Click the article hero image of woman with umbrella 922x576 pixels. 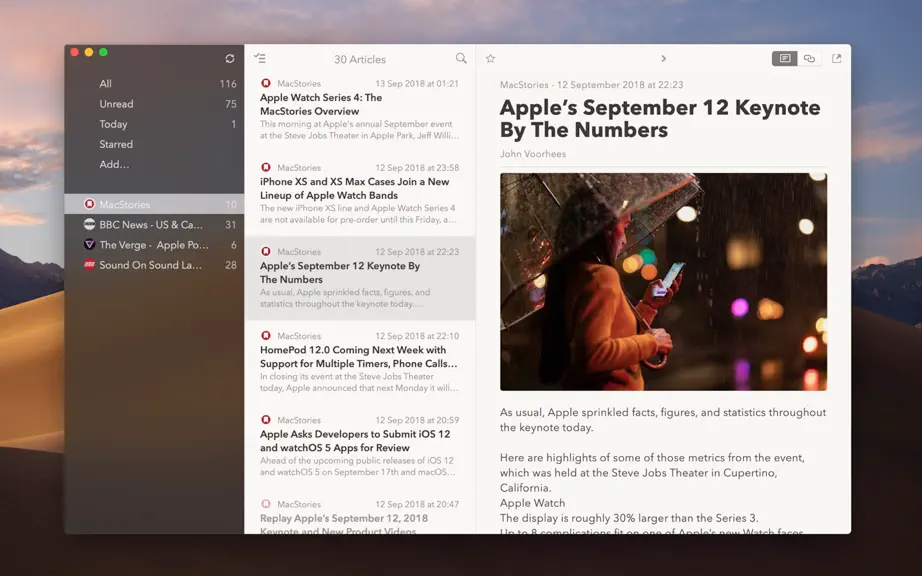pyautogui.click(x=663, y=282)
